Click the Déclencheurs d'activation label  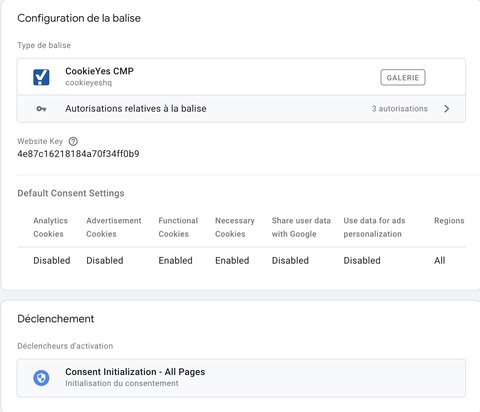pos(65,346)
